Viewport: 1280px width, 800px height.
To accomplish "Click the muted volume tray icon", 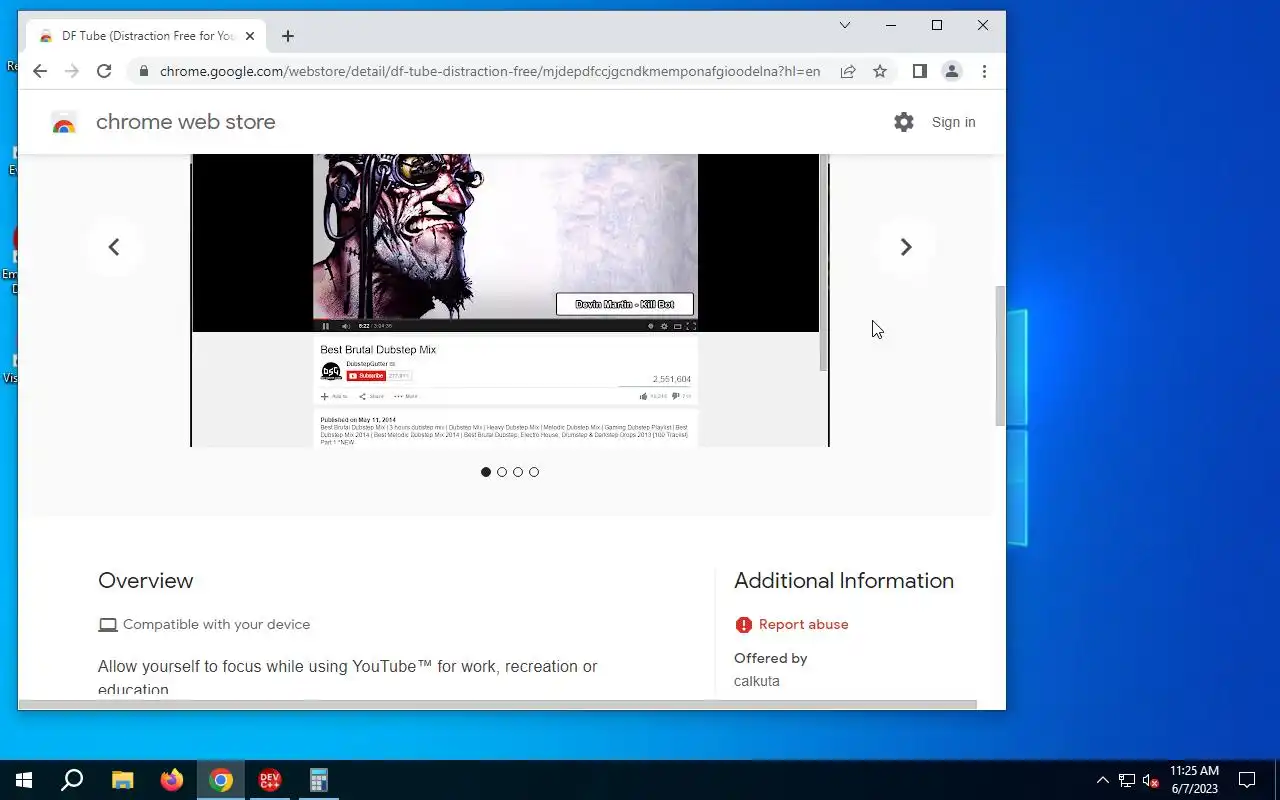I will pyautogui.click(x=1151, y=780).
